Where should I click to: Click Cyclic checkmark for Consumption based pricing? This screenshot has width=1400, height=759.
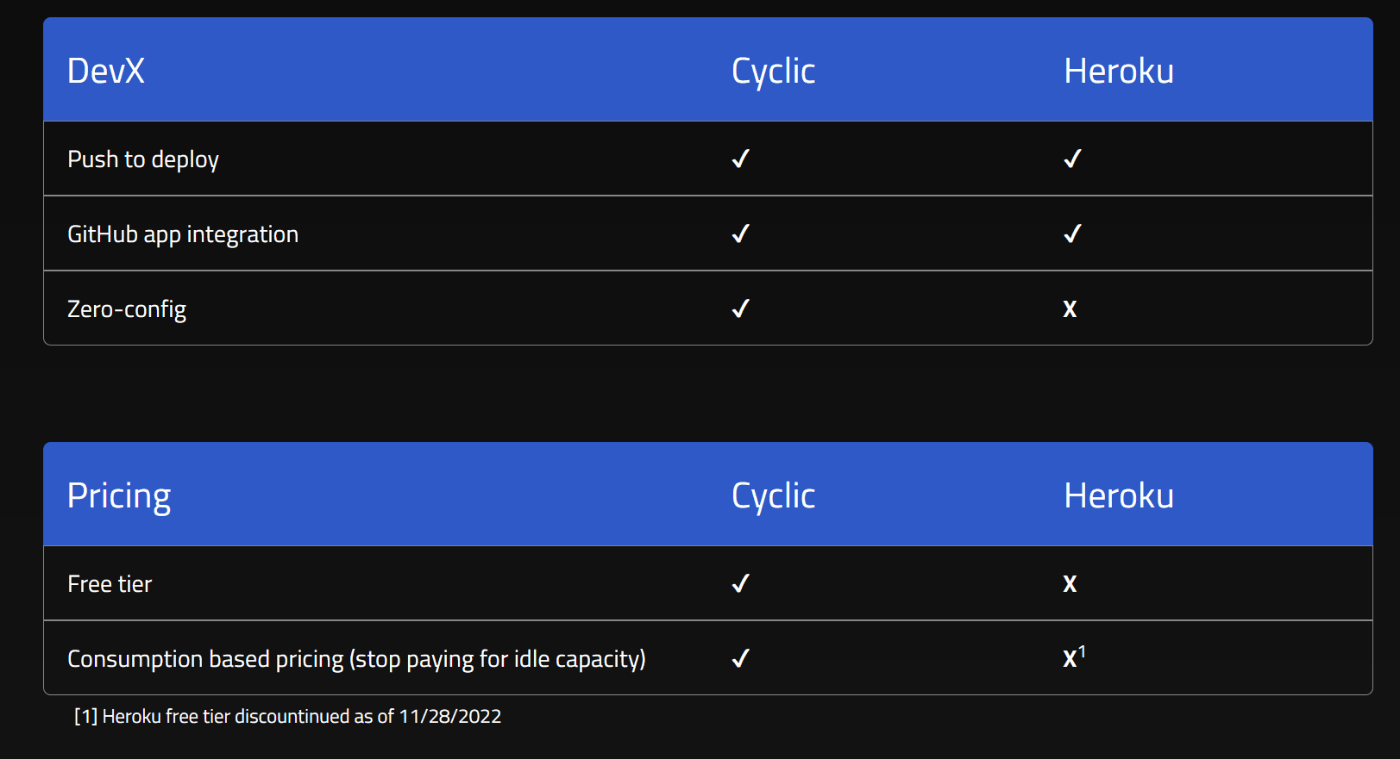(741, 659)
